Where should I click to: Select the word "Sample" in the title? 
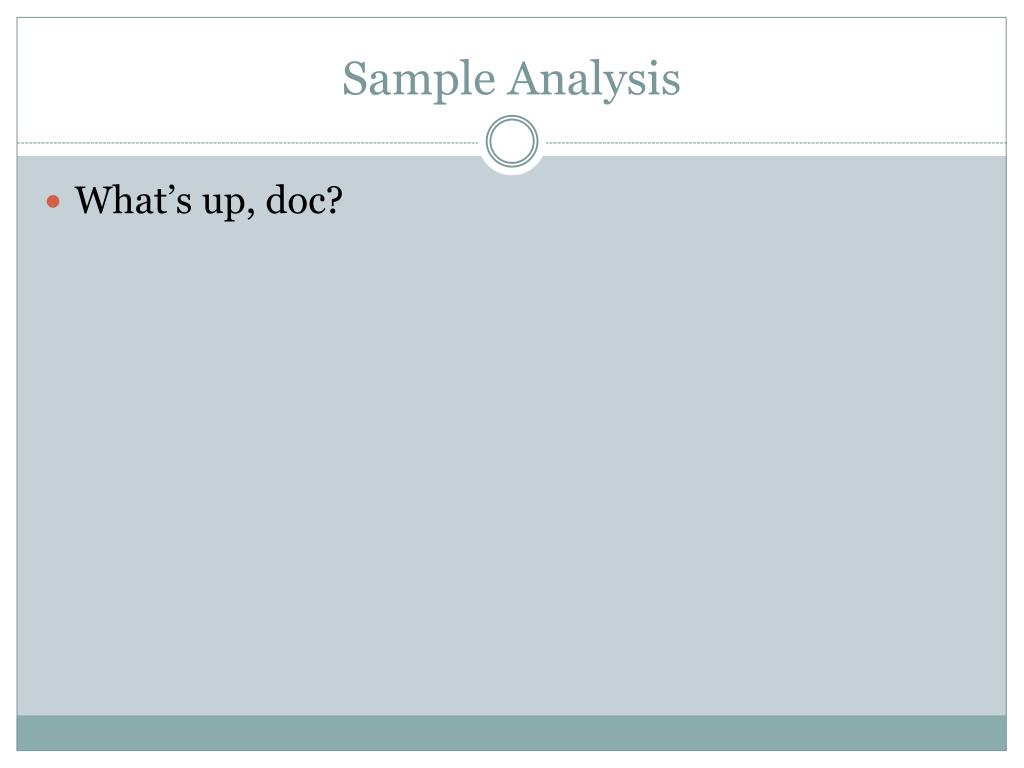pos(419,80)
